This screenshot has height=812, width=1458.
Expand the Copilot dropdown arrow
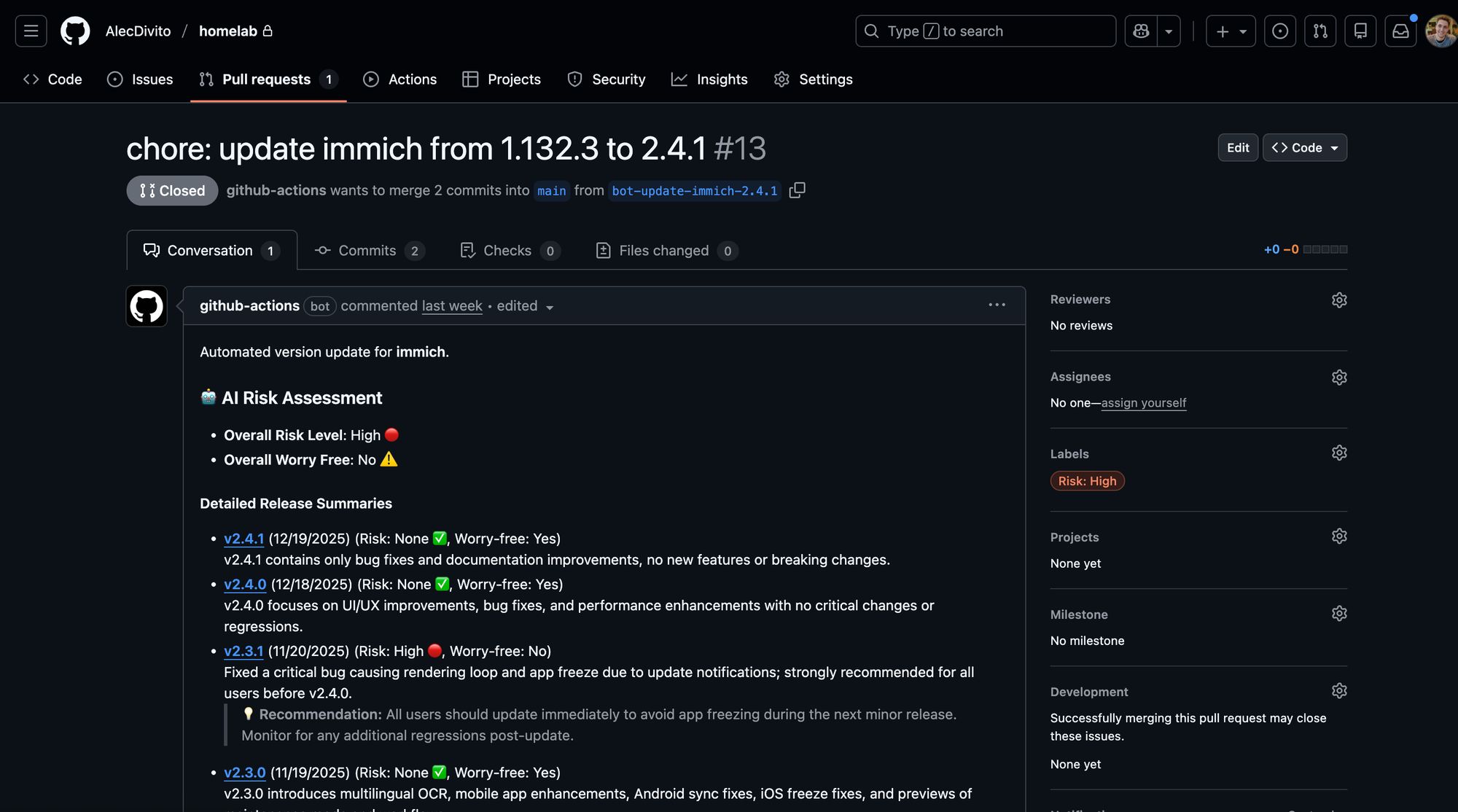(x=1169, y=31)
